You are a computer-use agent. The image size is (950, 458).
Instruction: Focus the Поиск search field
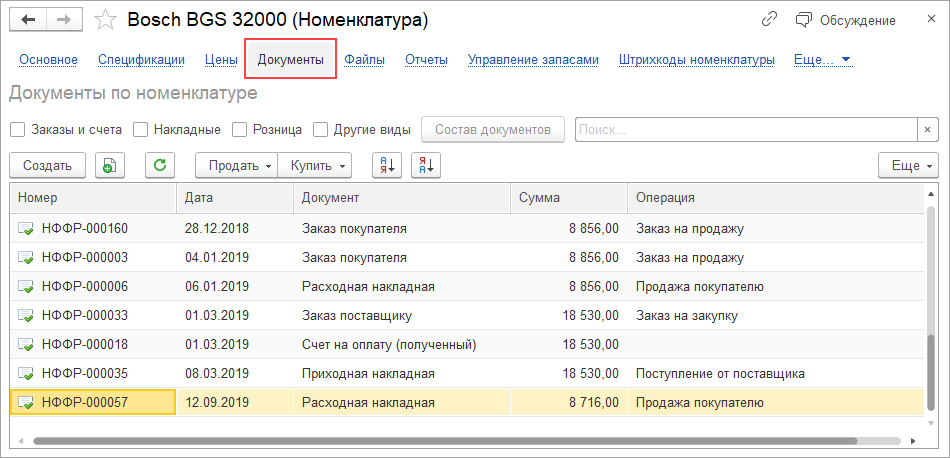click(x=745, y=129)
